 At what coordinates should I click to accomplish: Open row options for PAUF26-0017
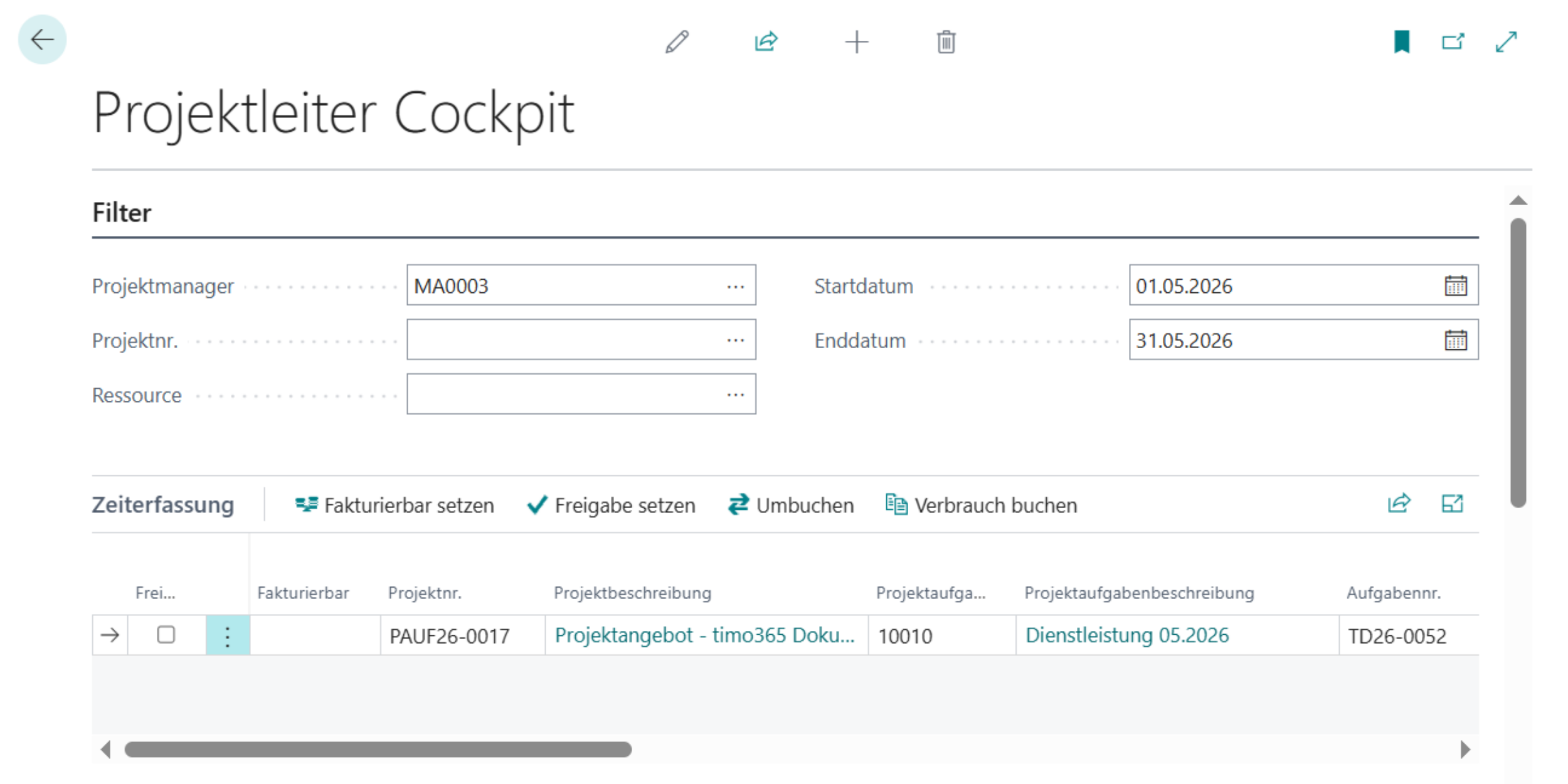pos(228,635)
